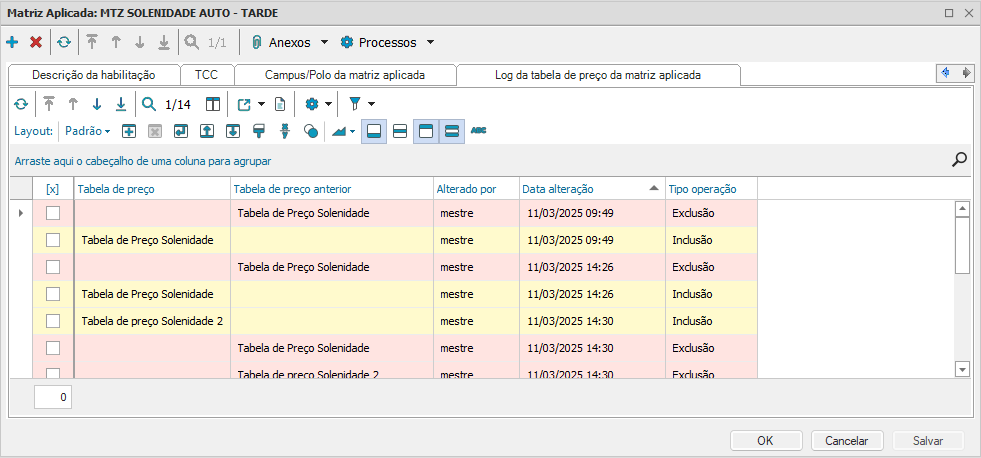Image resolution: width=981 pixels, height=458 pixels.
Task: Click the grid scrollbar up arrow
Action: (962, 208)
